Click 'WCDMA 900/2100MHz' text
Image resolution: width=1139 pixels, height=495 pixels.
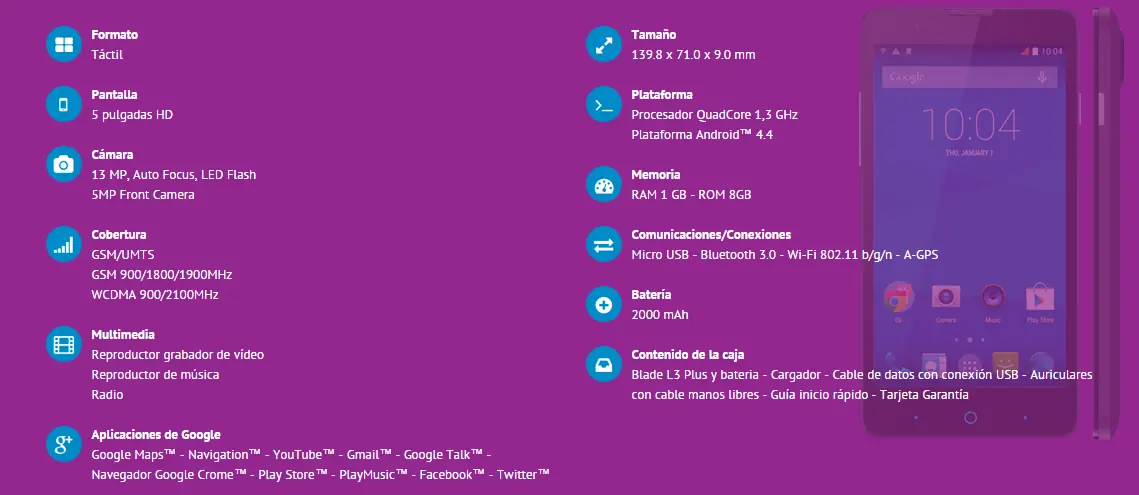155,294
